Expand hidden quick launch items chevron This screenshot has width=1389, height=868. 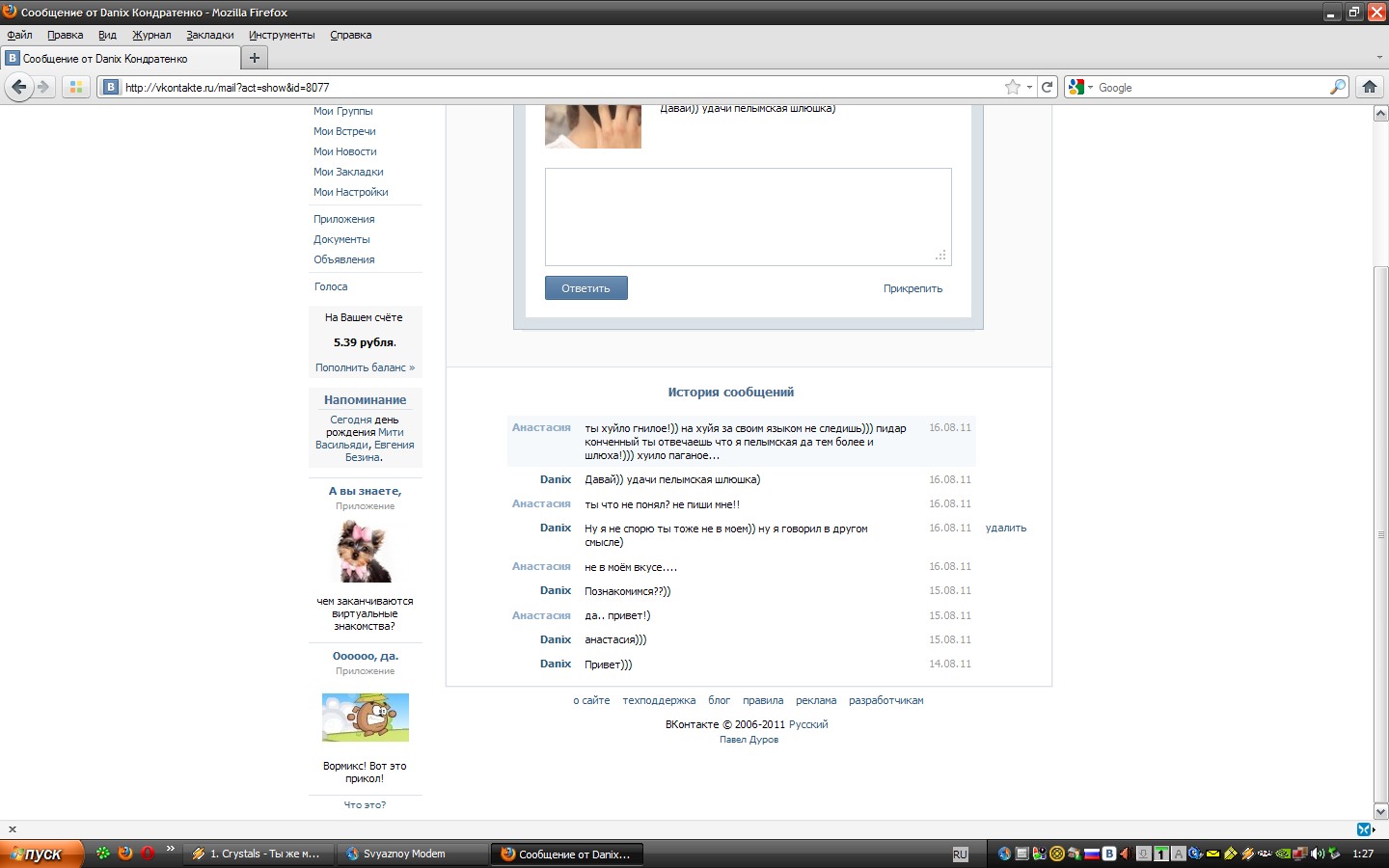[171, 850]
